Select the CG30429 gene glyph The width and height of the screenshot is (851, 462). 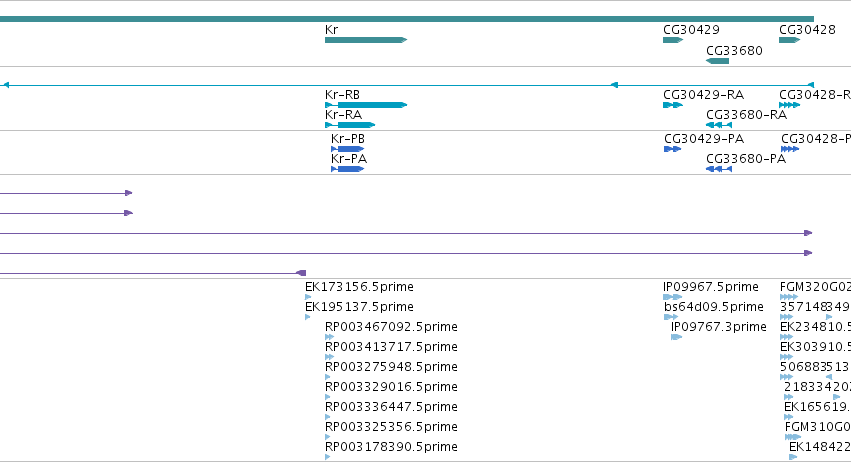[673, 40]
